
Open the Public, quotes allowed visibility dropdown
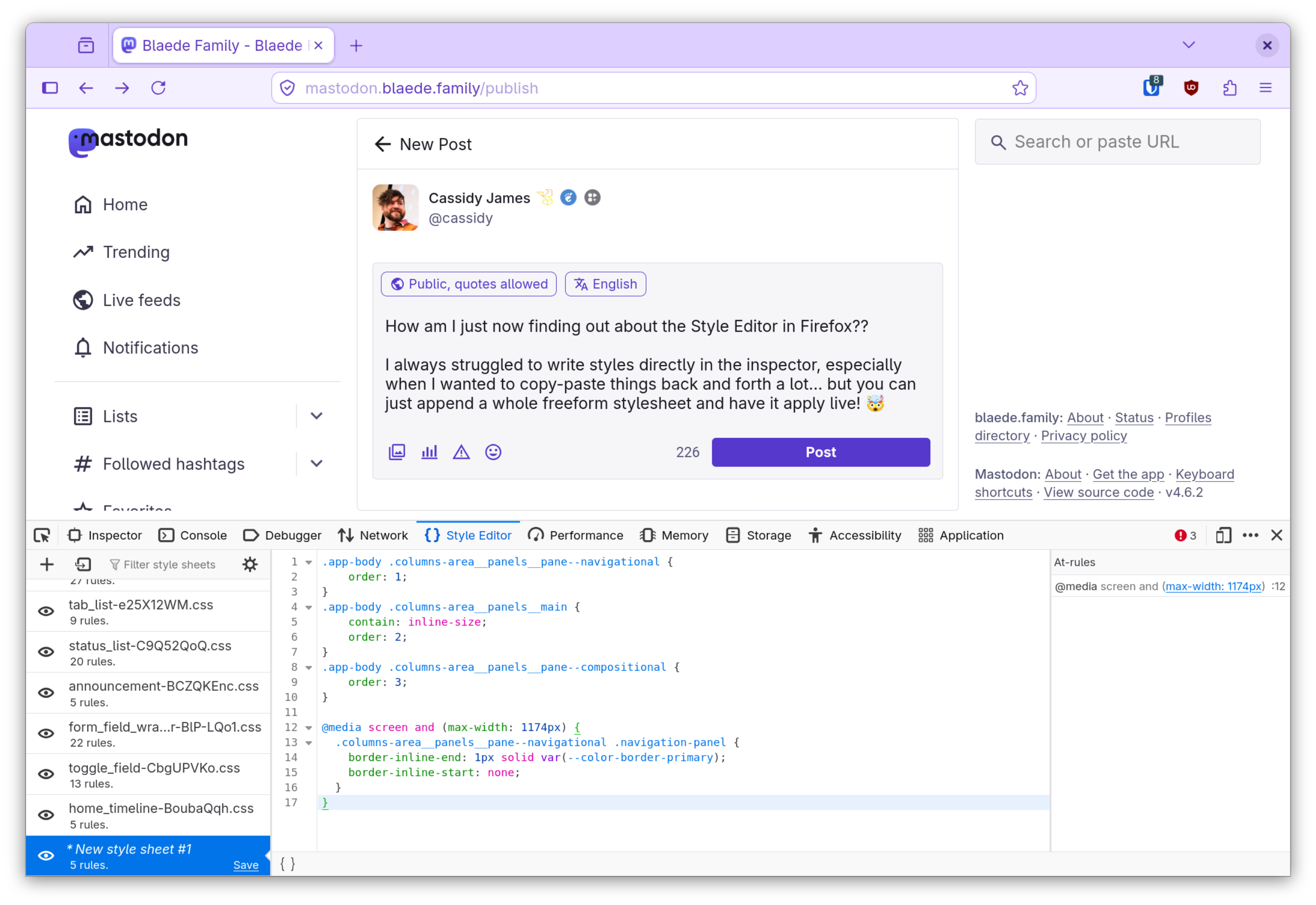click(469, 284)
